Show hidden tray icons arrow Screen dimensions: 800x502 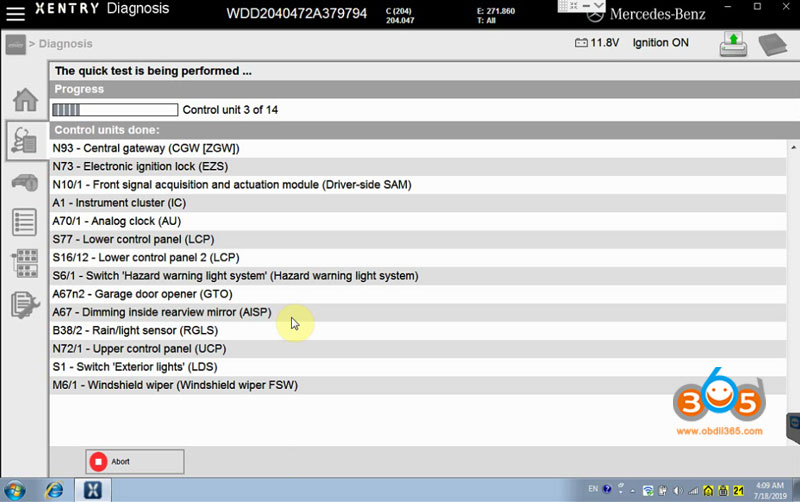[x=632, y=491]
